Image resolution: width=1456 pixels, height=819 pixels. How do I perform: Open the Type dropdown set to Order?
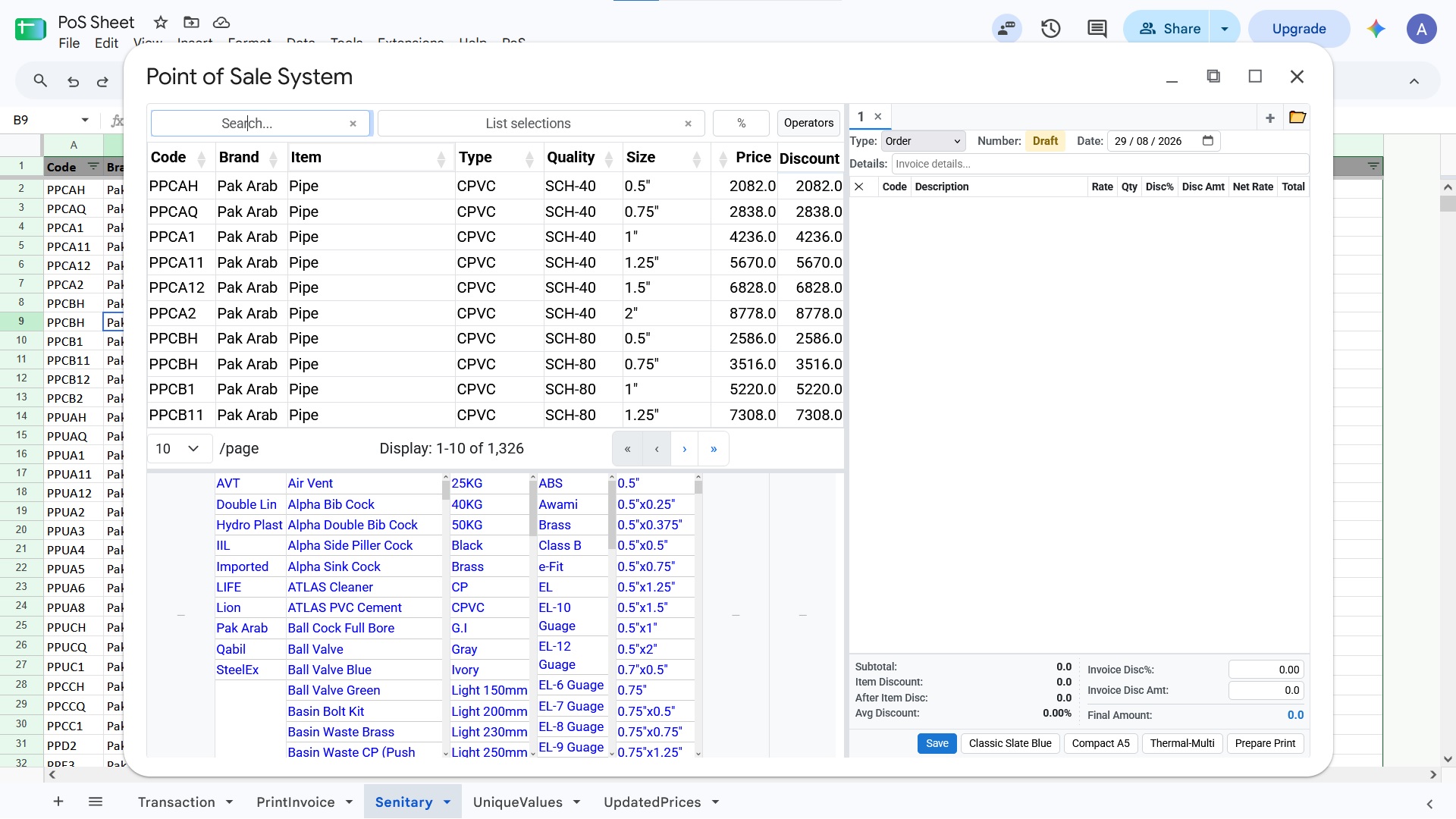coord(923,141)
